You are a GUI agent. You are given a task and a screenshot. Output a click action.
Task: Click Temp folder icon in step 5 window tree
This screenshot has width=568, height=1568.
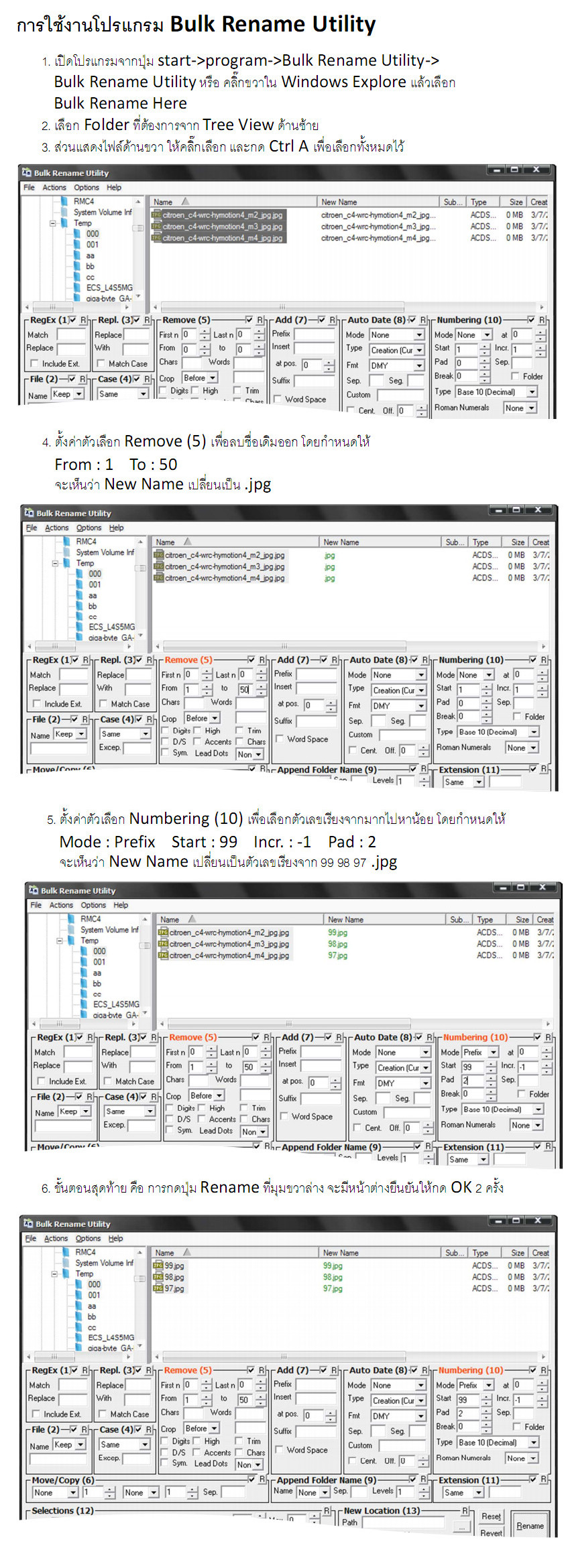point(72,941)
